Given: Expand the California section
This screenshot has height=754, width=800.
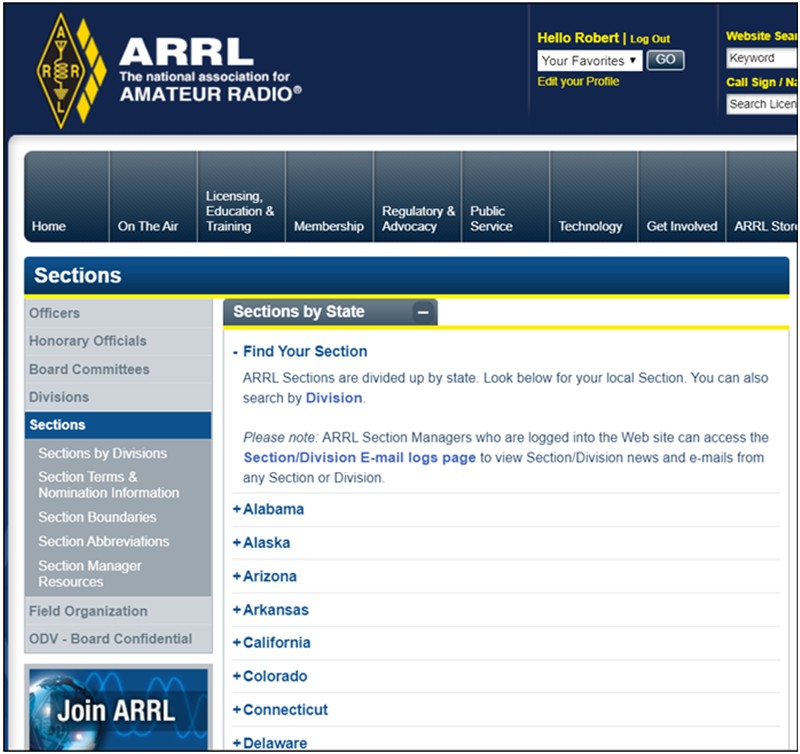Looking at the screenshot, I should (x=276, y=643).
